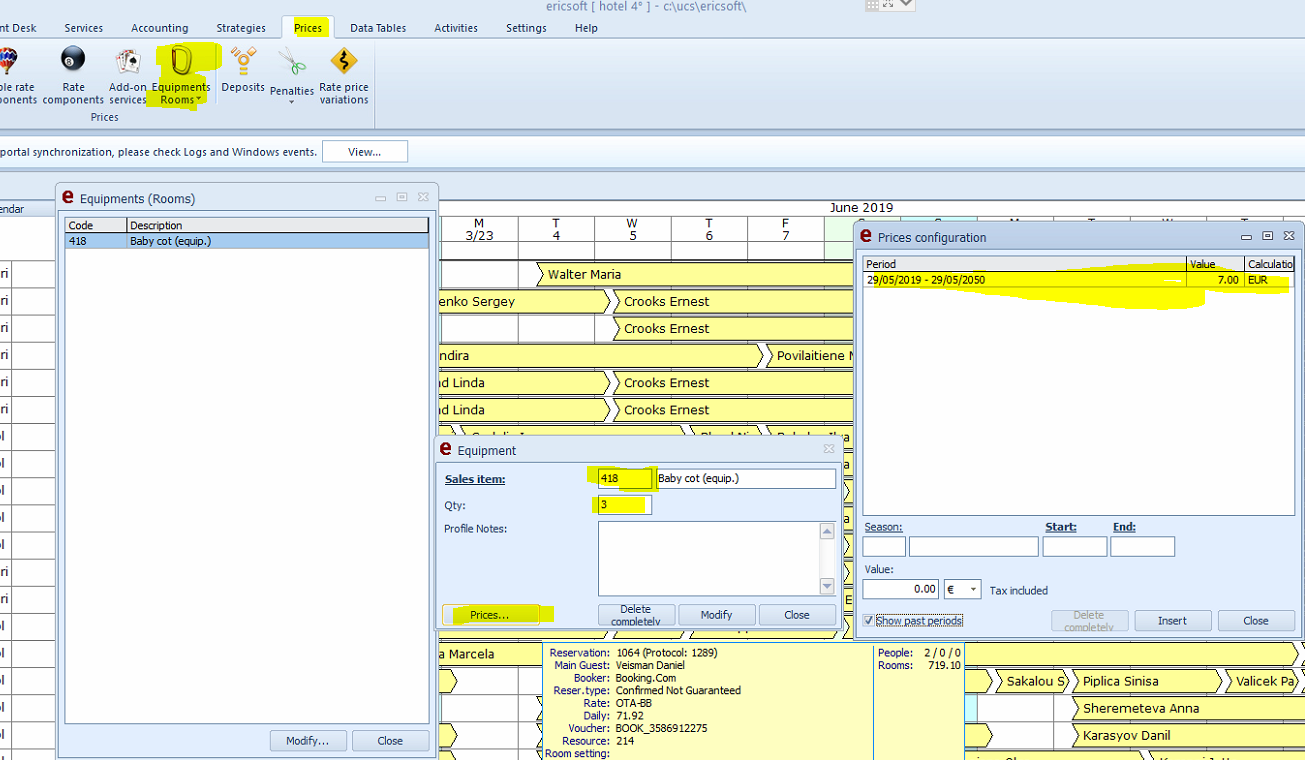The height and width of the screenshot is (760, 1305).
Task: Click the Description column header
Action: tap(278, 226)
